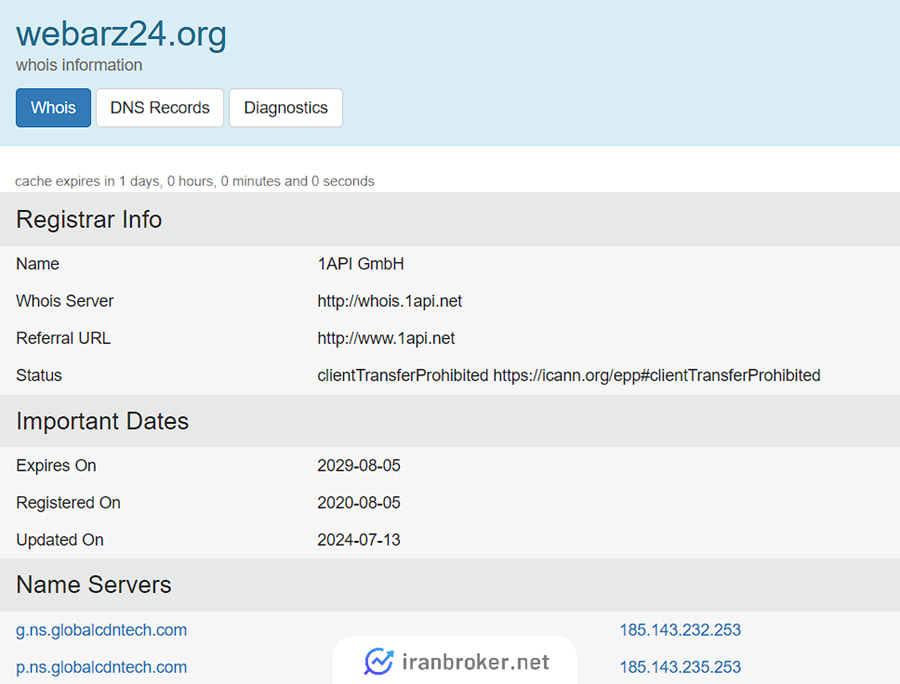Select the Whois tab

53,108
